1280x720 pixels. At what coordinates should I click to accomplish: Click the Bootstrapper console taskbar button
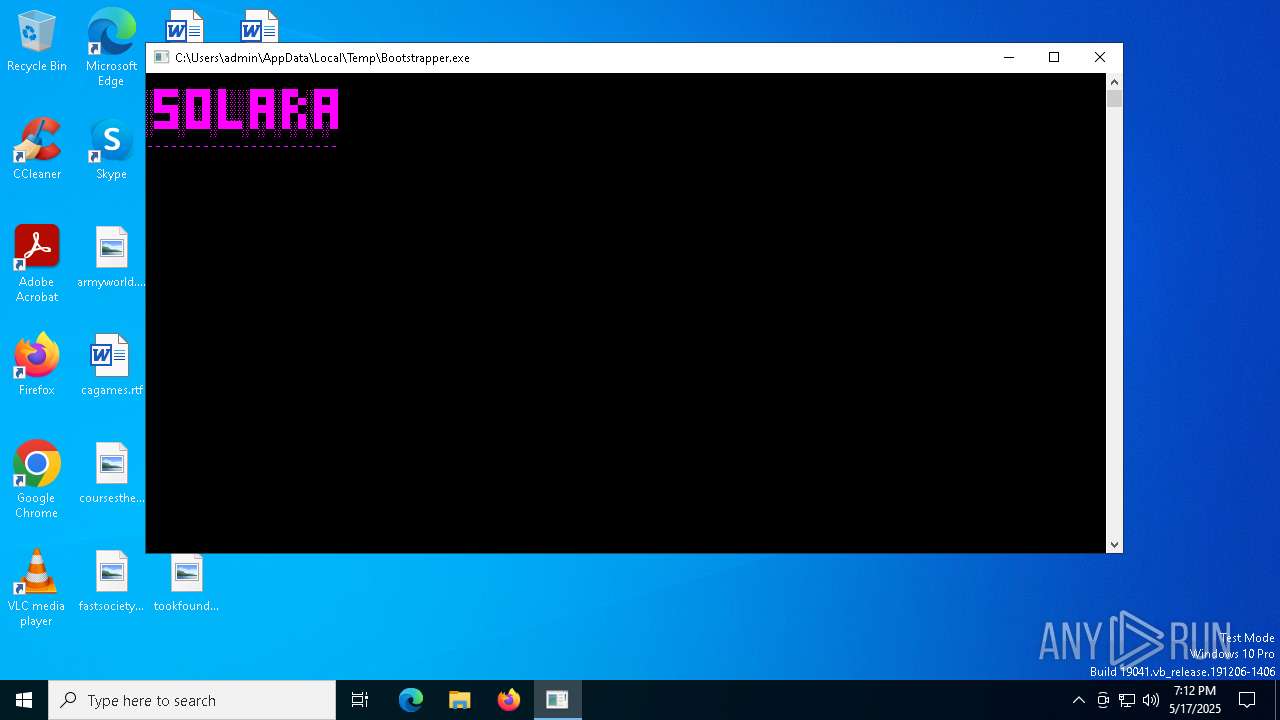(557, 700)
